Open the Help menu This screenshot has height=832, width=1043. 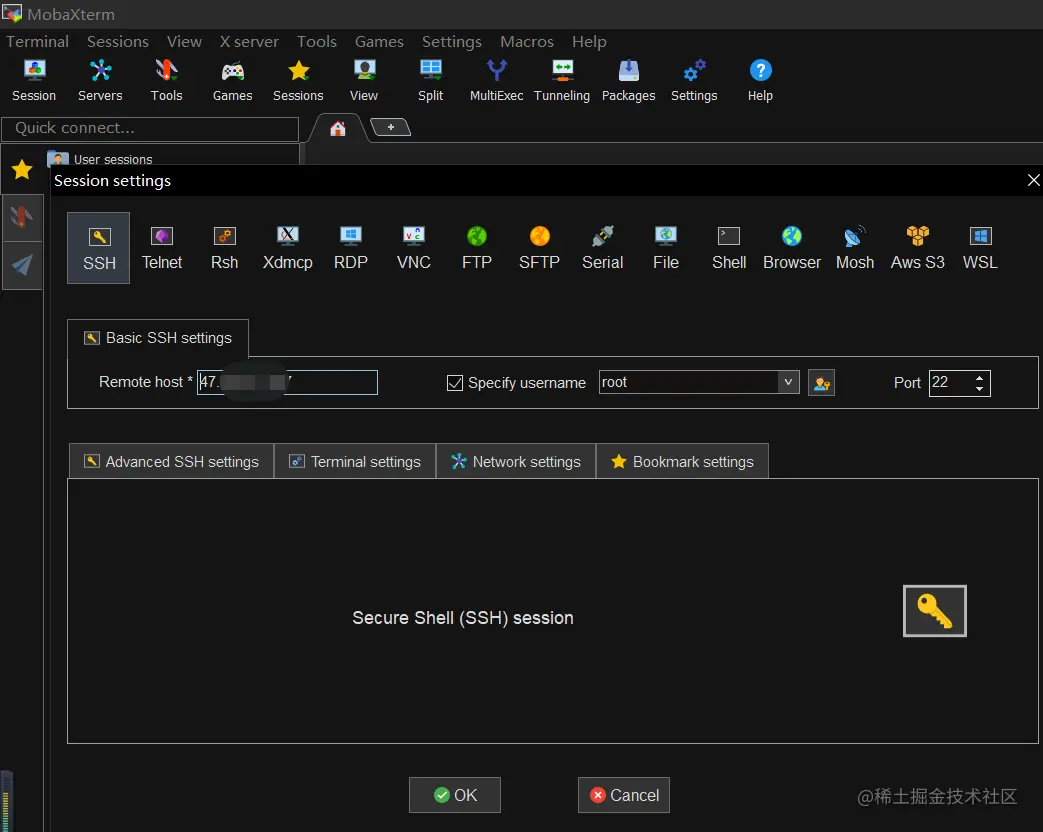[x=589, y=42]
